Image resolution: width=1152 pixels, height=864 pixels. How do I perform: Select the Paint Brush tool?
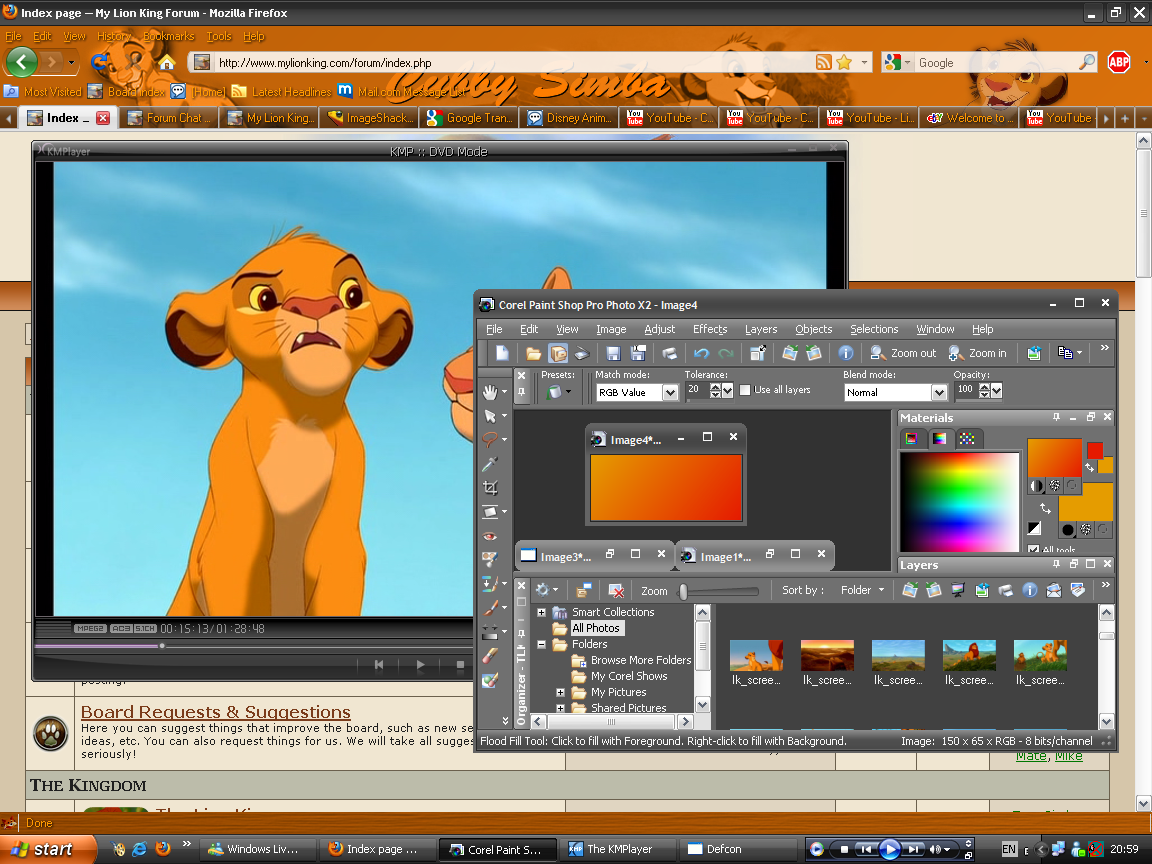pos(490,608)
